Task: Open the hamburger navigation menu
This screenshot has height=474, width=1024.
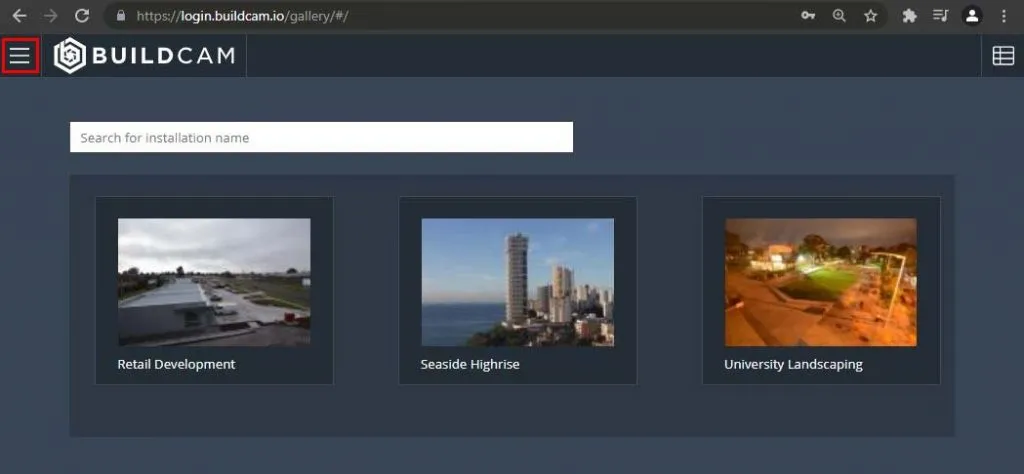Action: (x=20, y=56)
